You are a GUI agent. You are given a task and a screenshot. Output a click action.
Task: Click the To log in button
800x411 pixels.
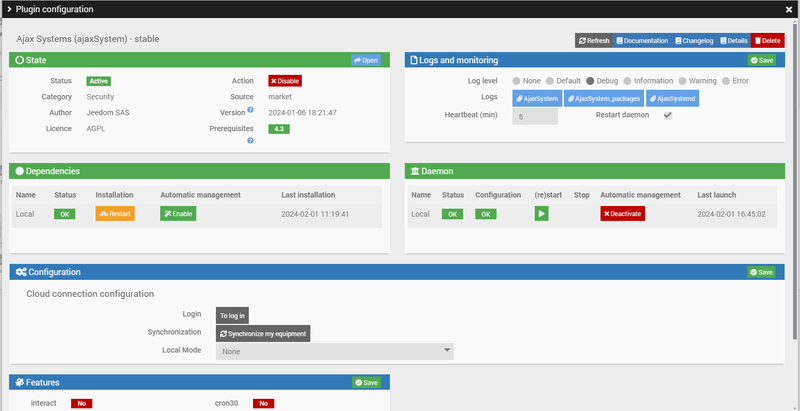click(x=232, y=316)
